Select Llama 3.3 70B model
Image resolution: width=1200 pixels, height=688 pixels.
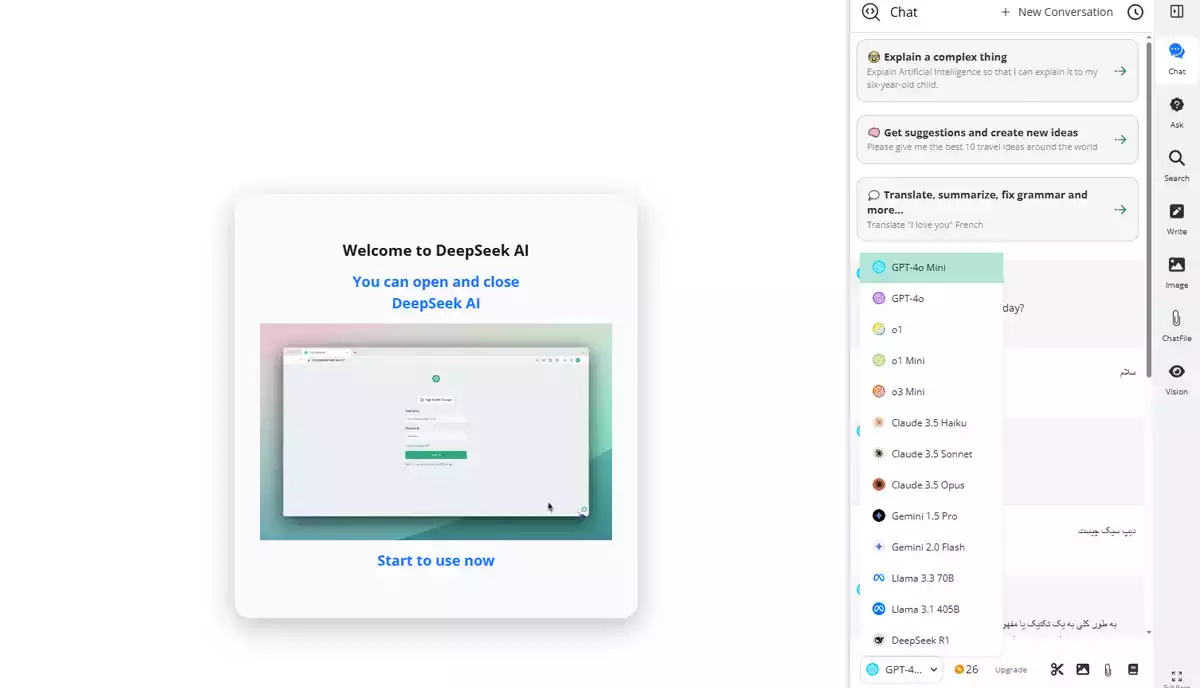coord(931,577)
